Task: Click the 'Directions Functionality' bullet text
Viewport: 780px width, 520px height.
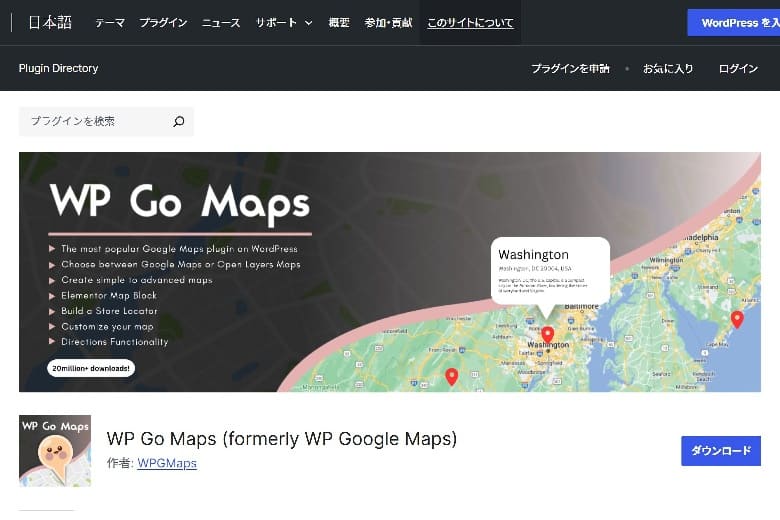Action: pyautogui.click(x=114, y=342)
